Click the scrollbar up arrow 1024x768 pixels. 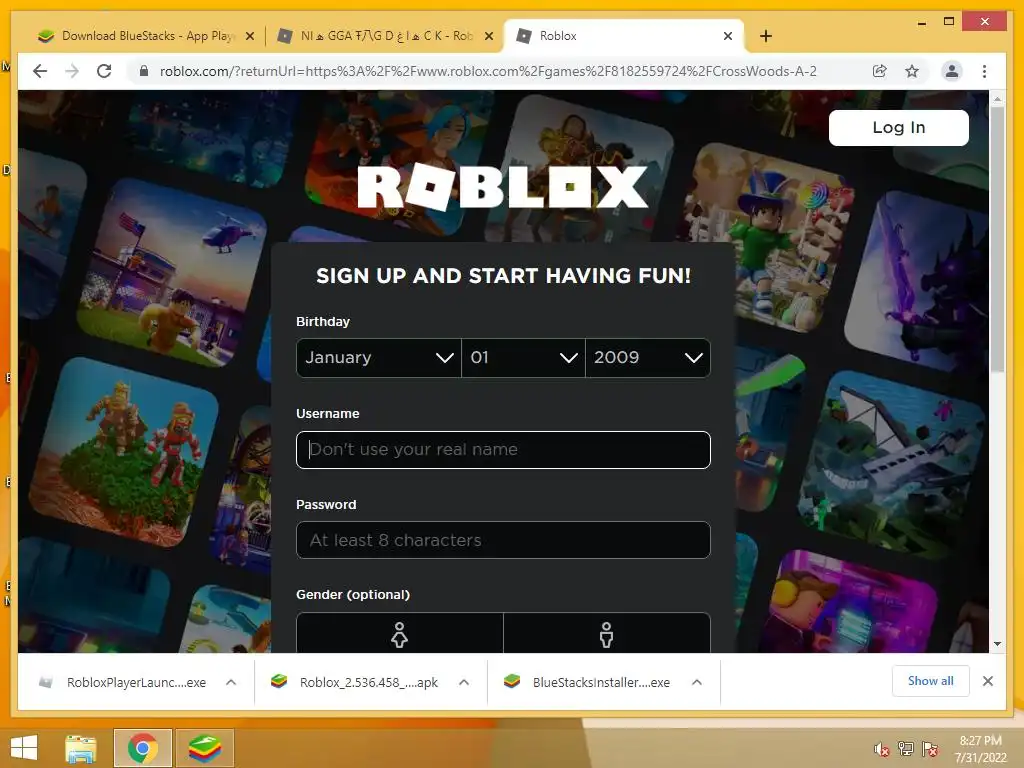click(997, 99)
